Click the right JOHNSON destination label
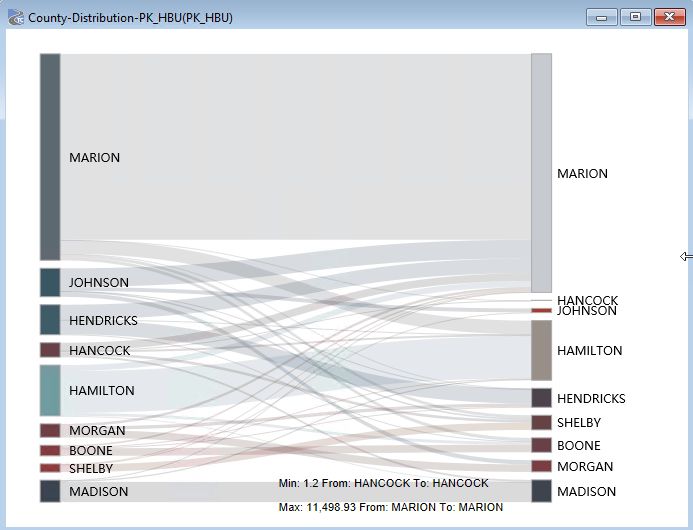Screen dimensions: 693x530 coord(587,311)
